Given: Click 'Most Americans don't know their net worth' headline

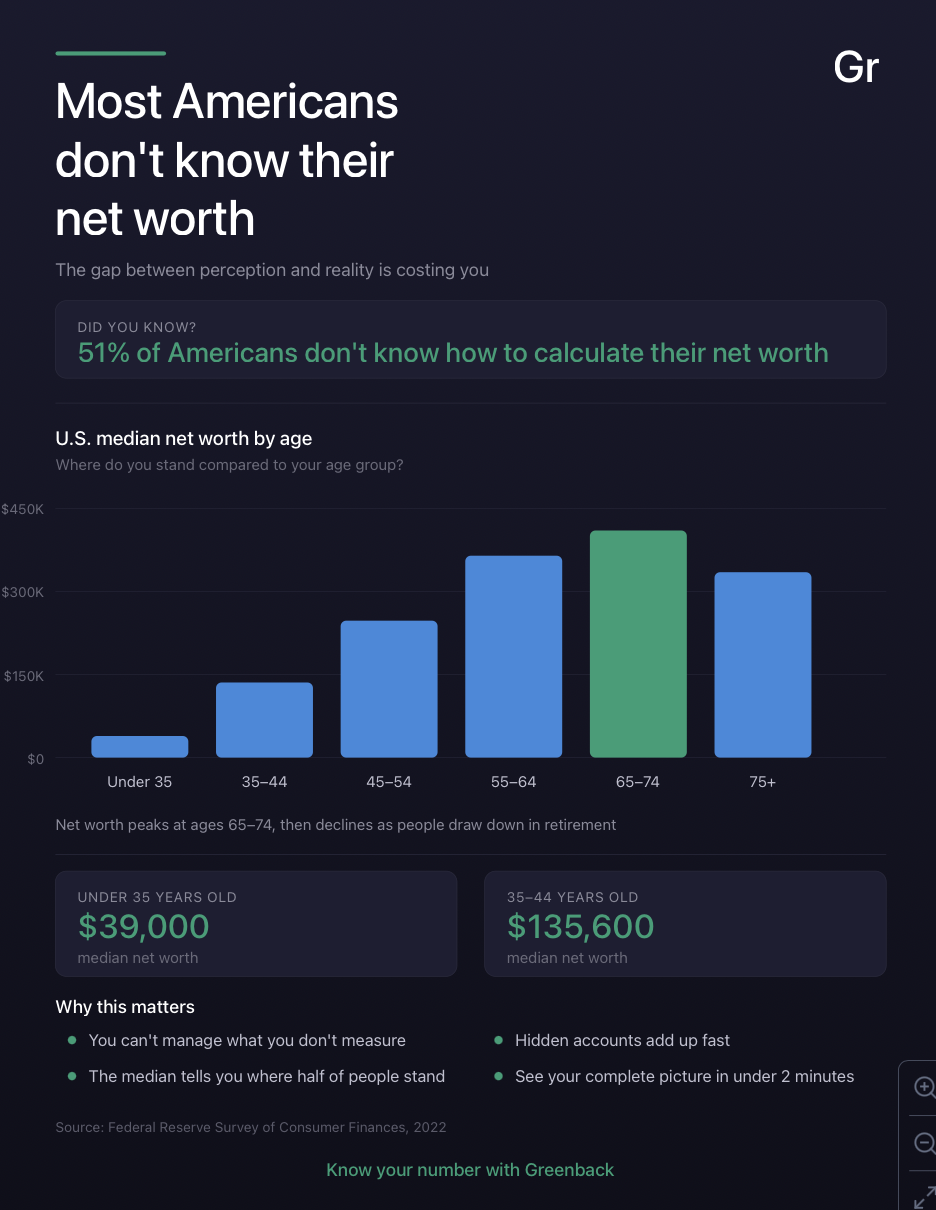Looking at the screenshot, I should pos(227,160).
